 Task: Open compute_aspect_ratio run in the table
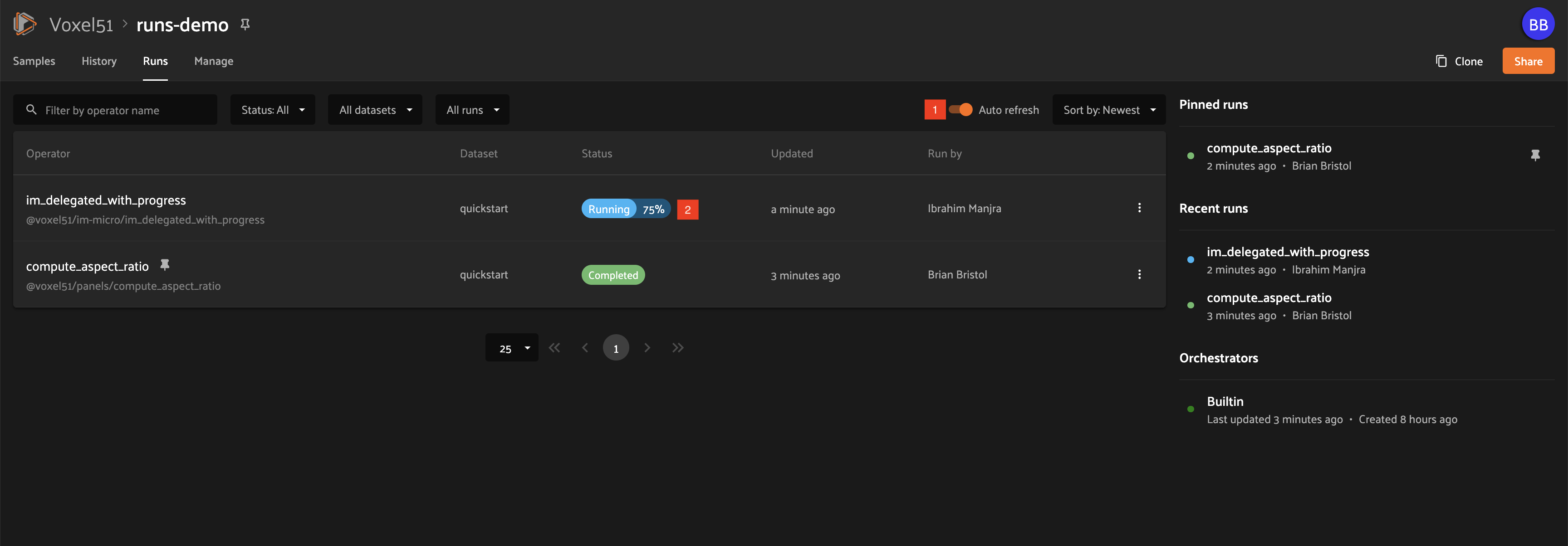click(x=87, y=266)
